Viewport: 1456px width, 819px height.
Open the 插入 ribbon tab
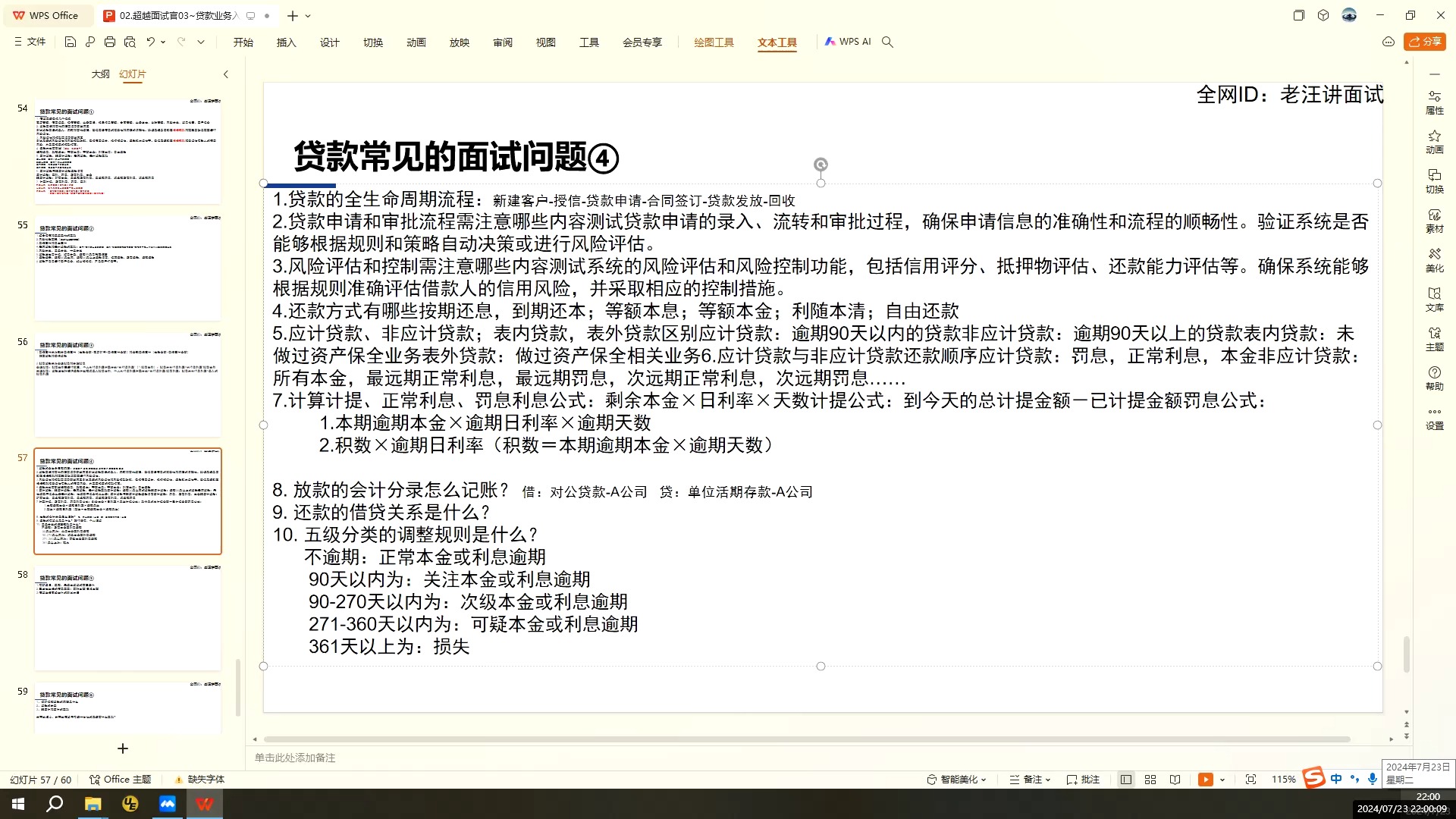(x=287, y=42)
